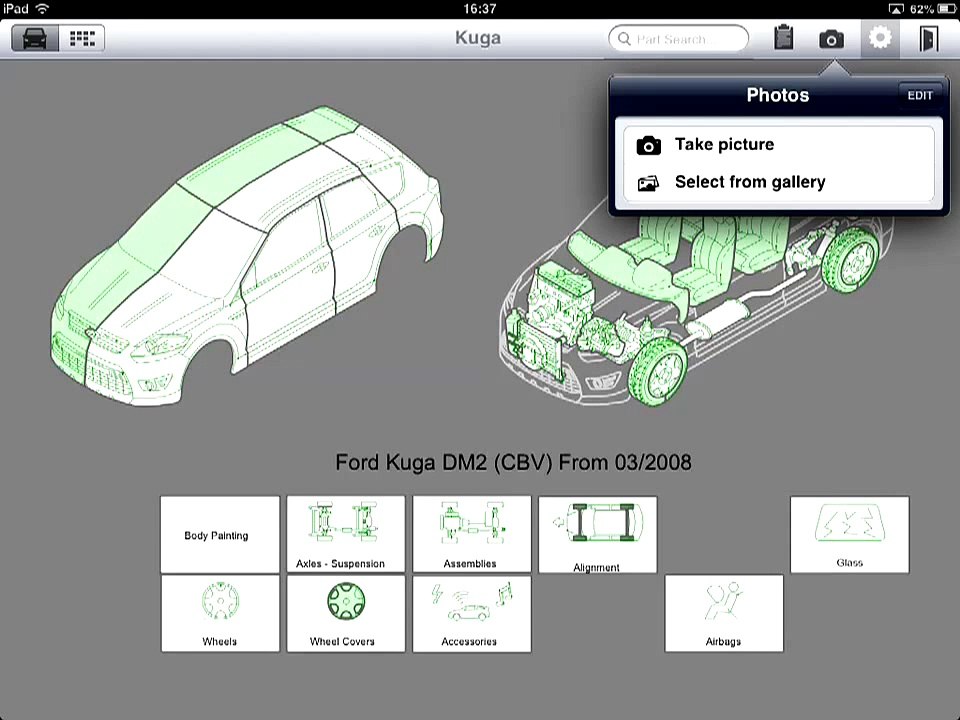Tap the Ford Kuga DM2 (CBV) heading
This screenshot has width=960, height=720.
click(x=514, y=462)
